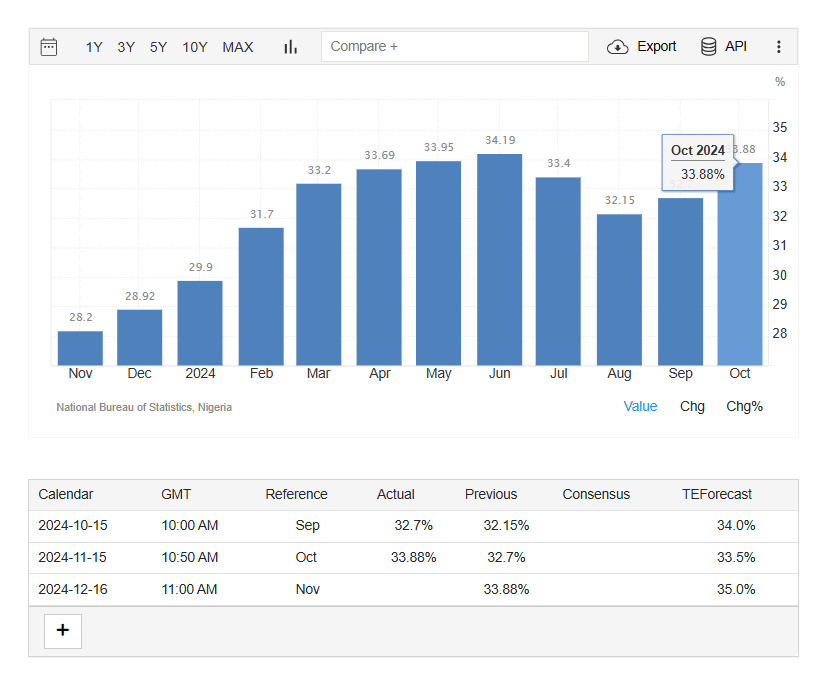Click the Apr bar showing 33.69

pos(379,267)
